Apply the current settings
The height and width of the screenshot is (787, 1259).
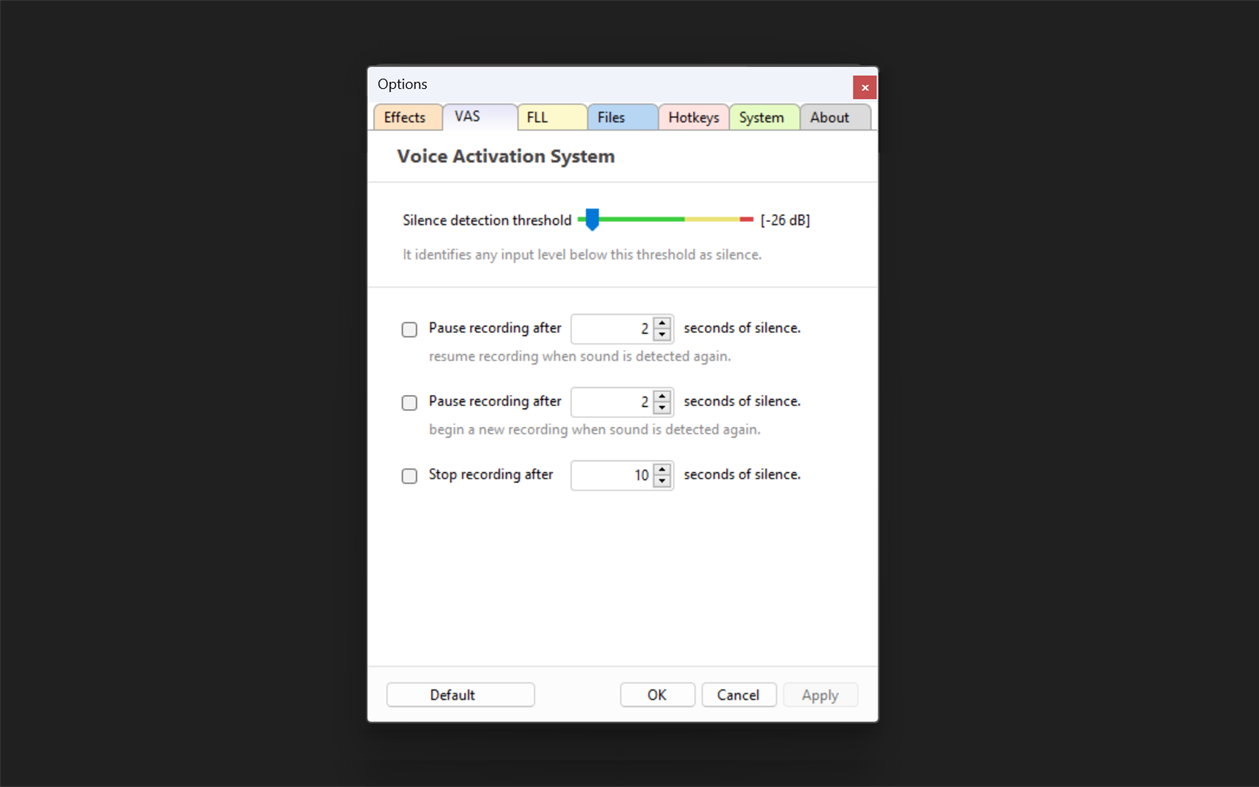click(x=820, y=694)
